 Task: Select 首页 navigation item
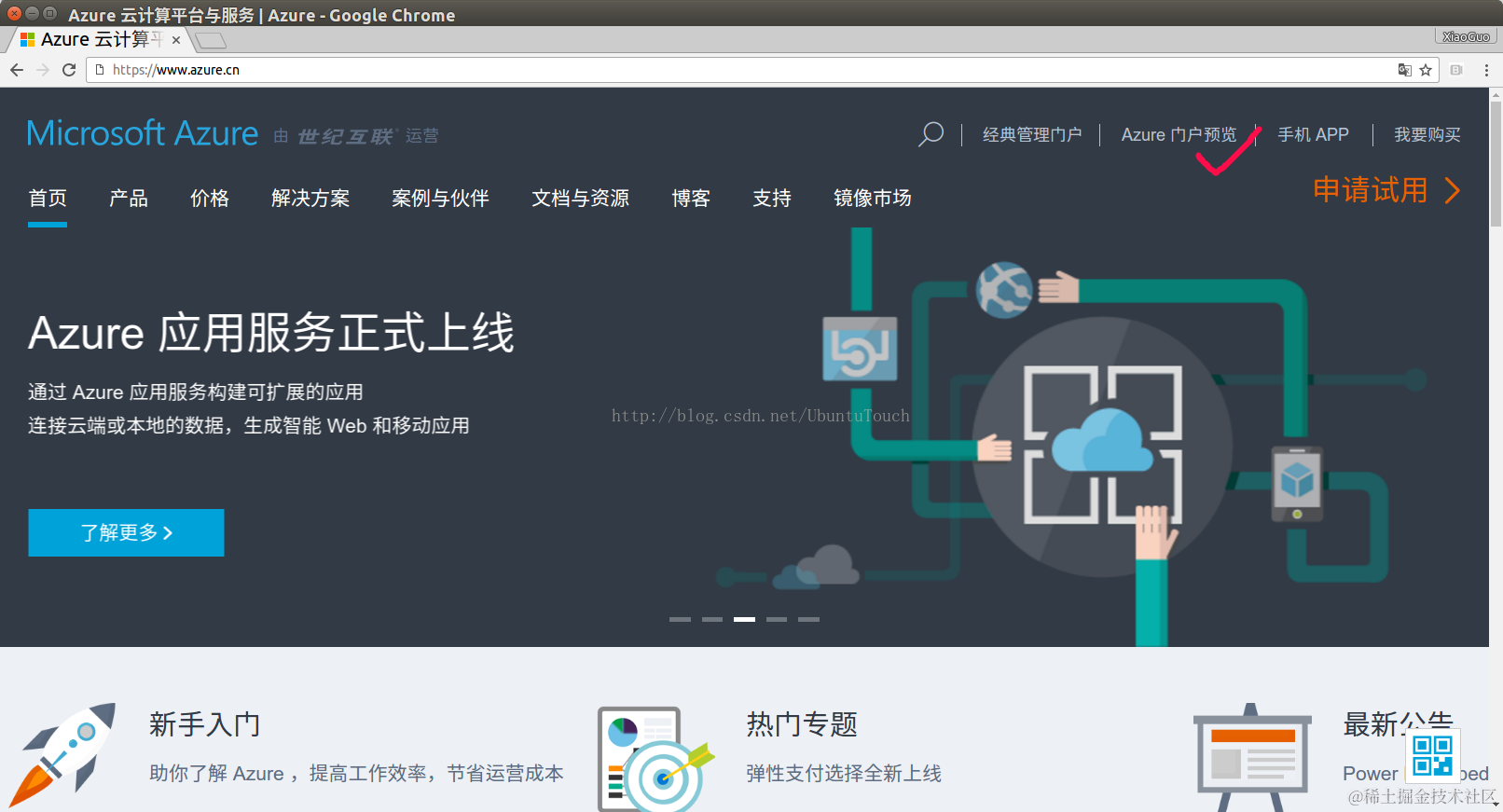click(48, 198)
